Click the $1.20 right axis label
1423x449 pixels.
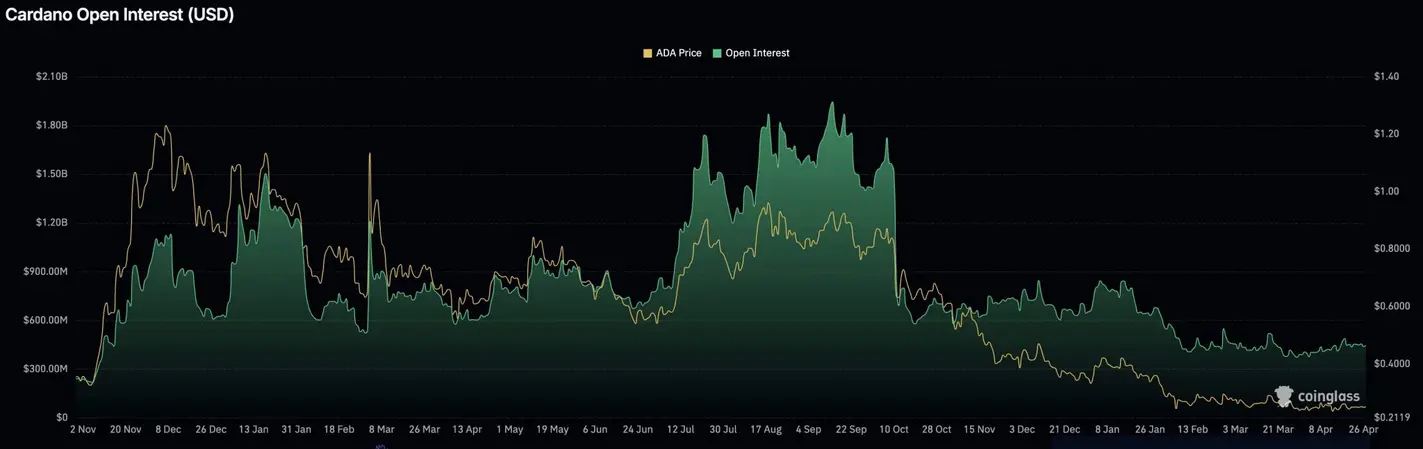(x=1387, y=134)
